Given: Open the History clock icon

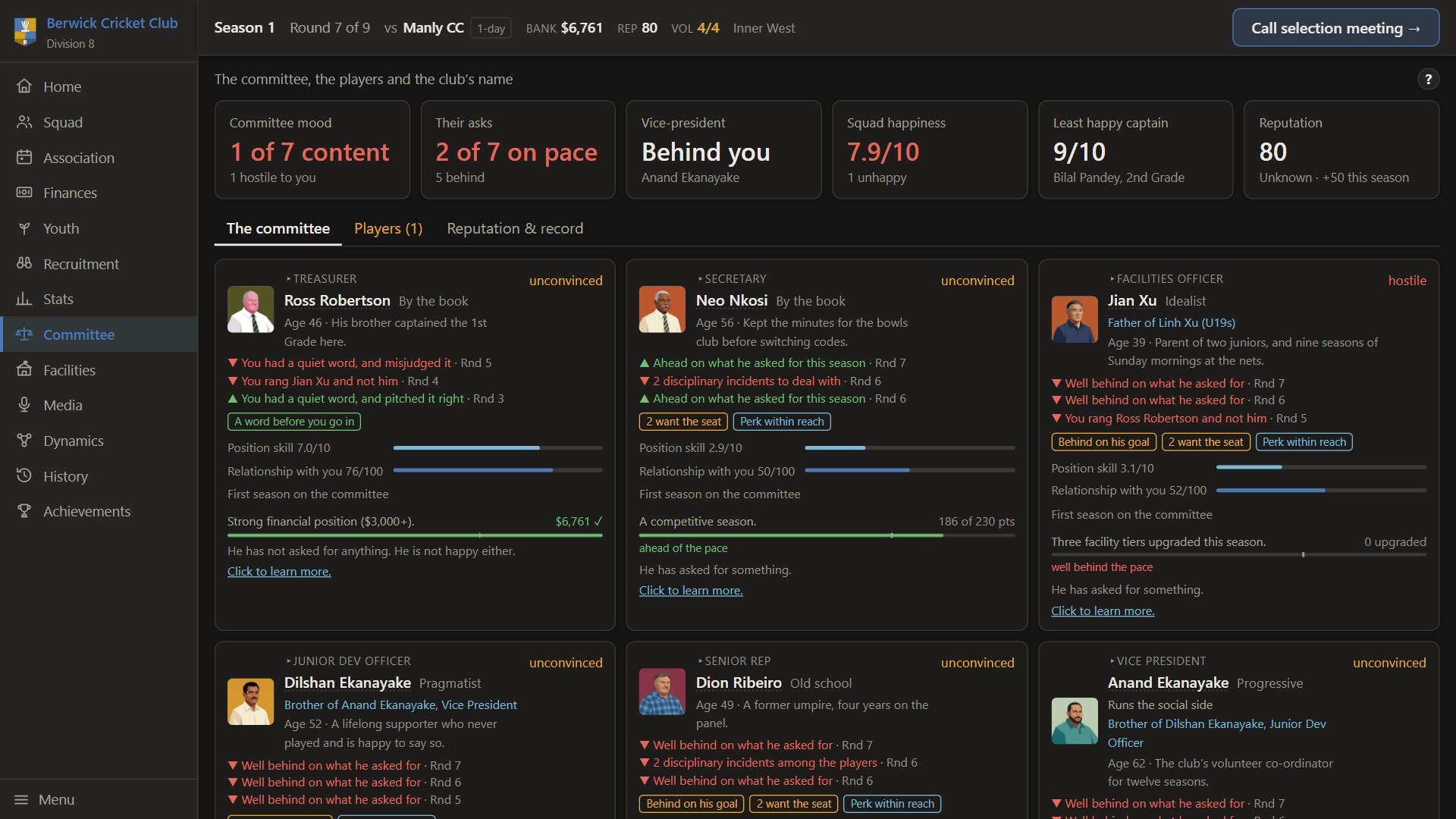Looking at the screenshot, I should 24,476.
